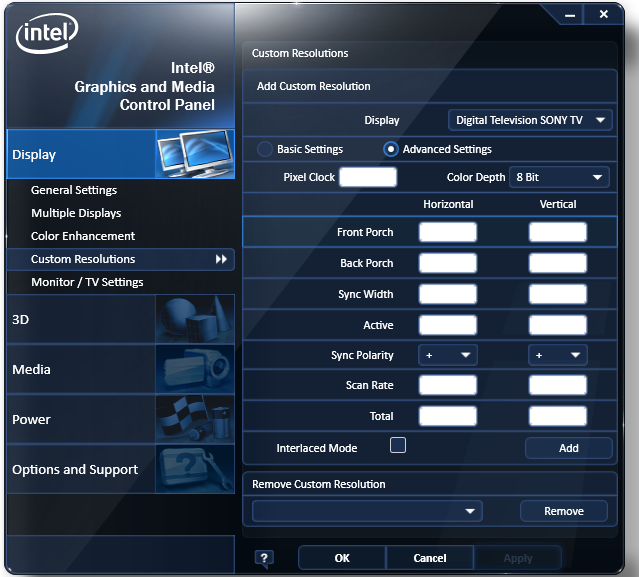Minimize the control panel window
This screenshot has width=639, height=577.
tap(570, 15)
